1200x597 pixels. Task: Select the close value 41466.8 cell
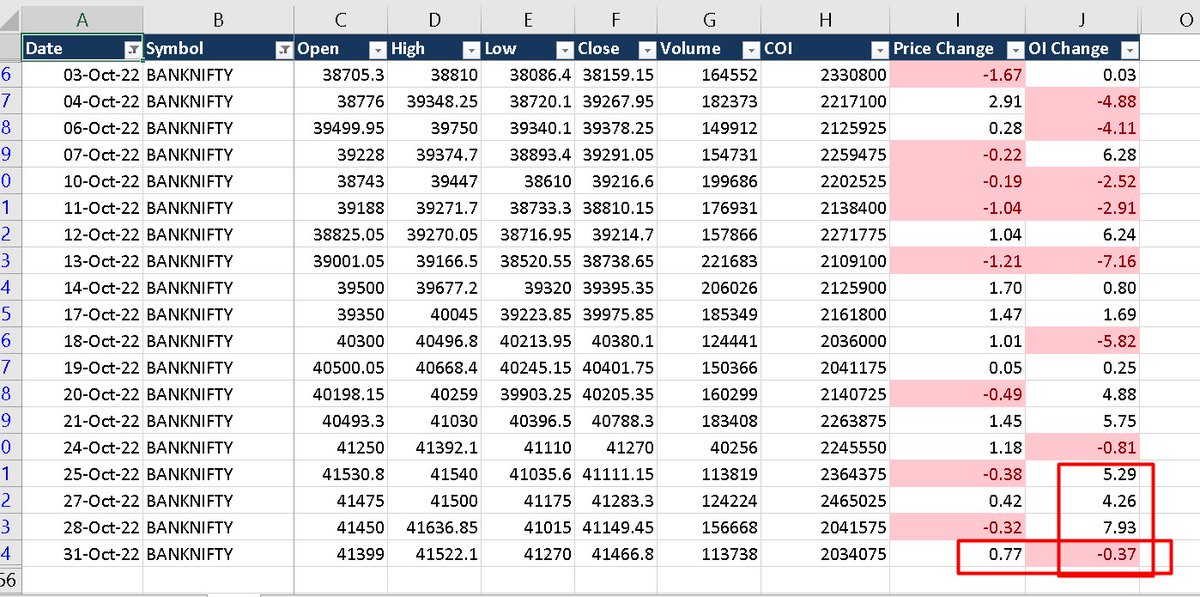620,554
